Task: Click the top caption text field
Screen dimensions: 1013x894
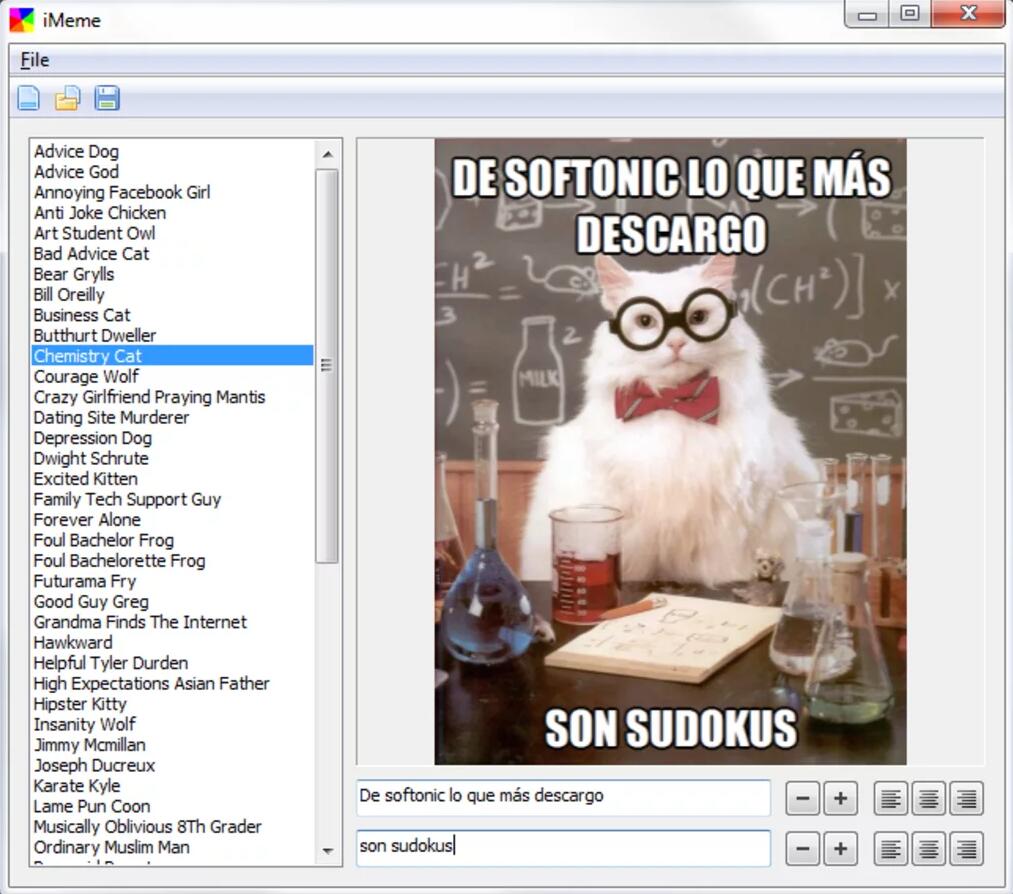Action: 563,797
